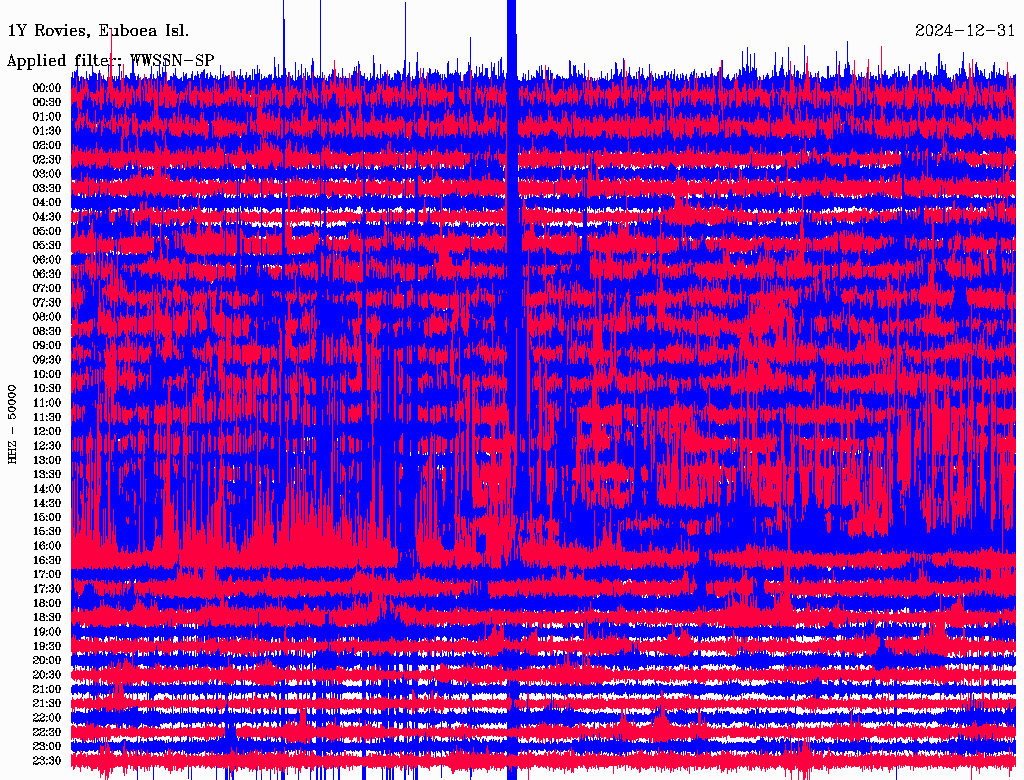The height and width of the screenshot is (780, 1024).
Task: Select the 14:00 time row label
Action: pos(47,489)
